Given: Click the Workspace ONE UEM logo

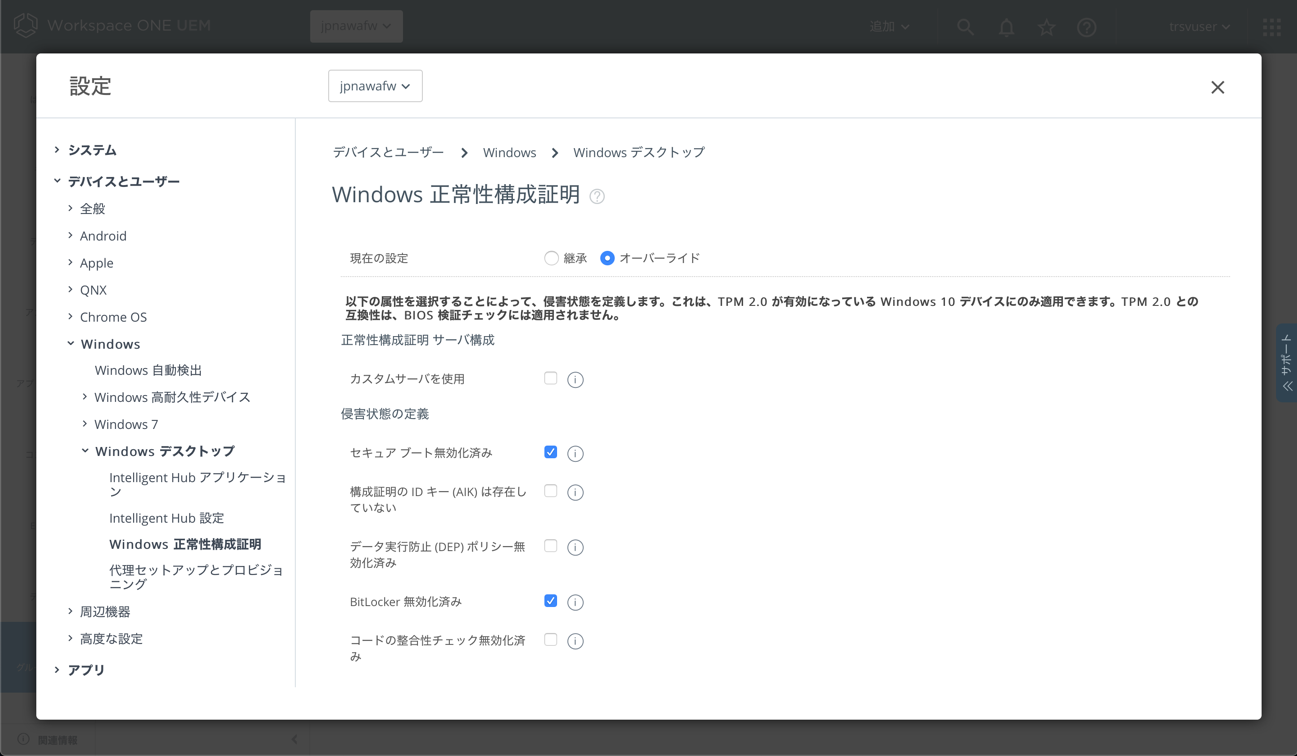Looking at the screenshot, I should pyautogui.click(x=112, y=26).
